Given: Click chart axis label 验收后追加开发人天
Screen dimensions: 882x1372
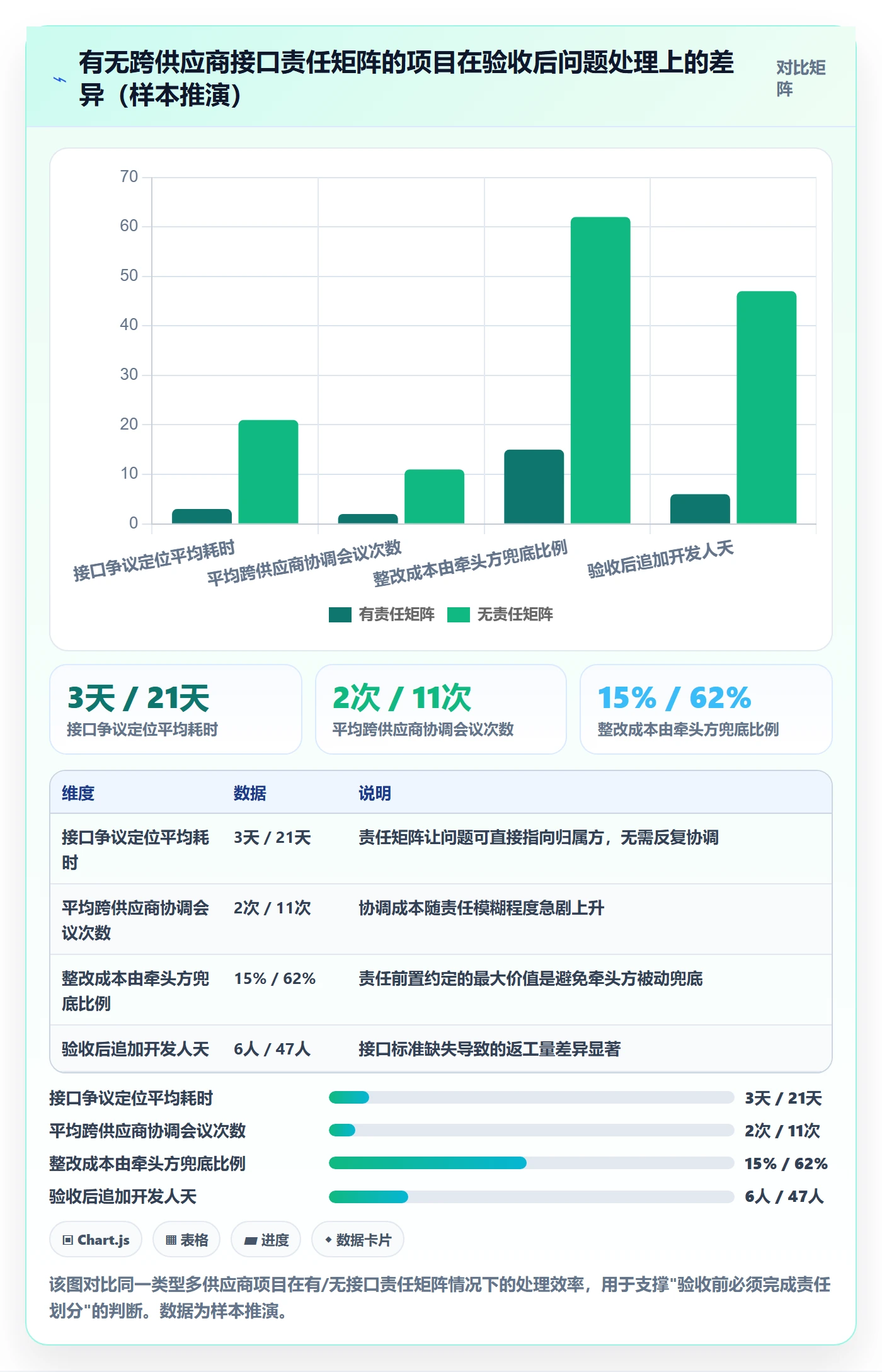Looking at the screenshot, I should tap(660, 559).
